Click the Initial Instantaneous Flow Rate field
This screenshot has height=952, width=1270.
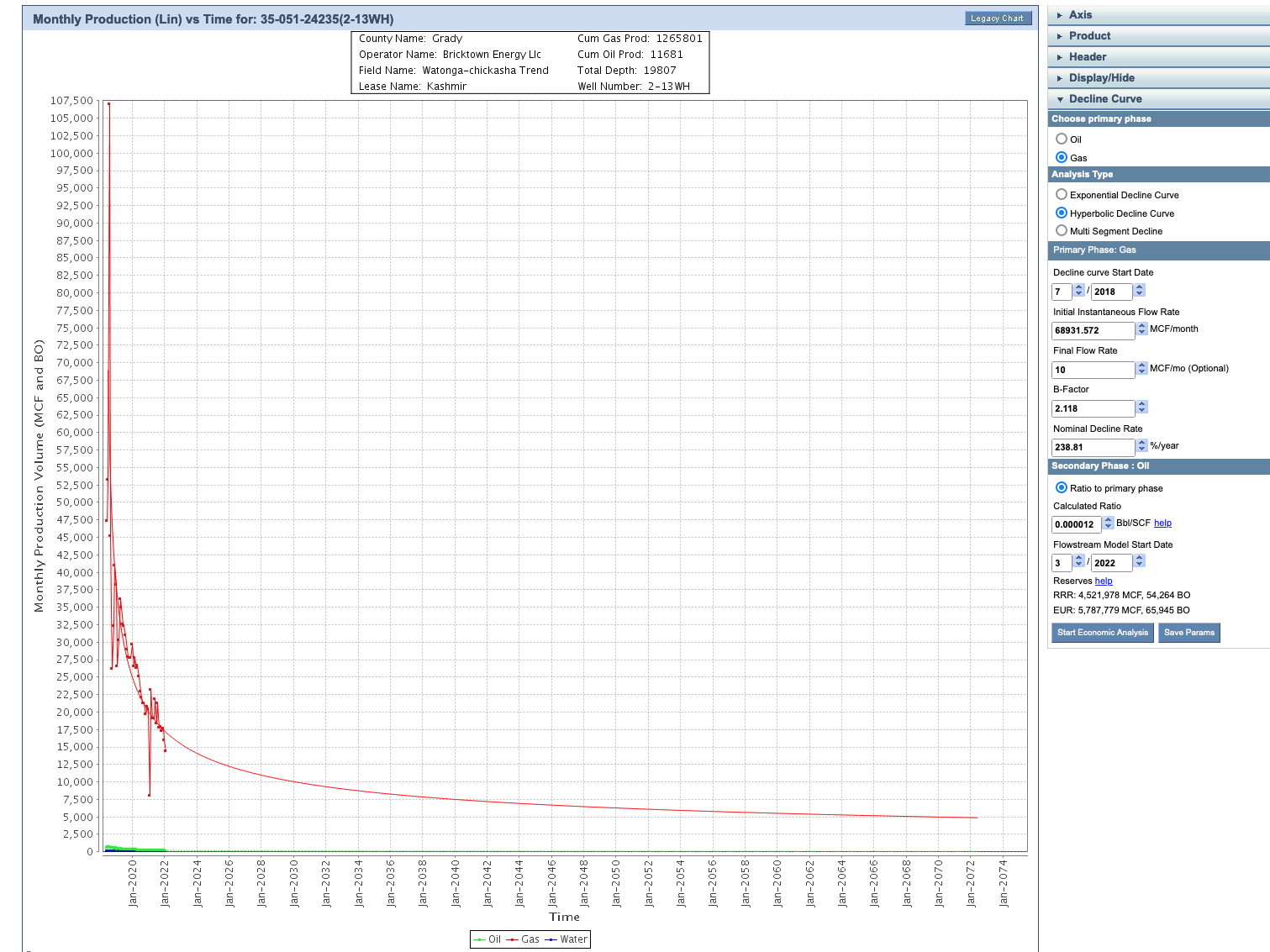[1093, 331]
